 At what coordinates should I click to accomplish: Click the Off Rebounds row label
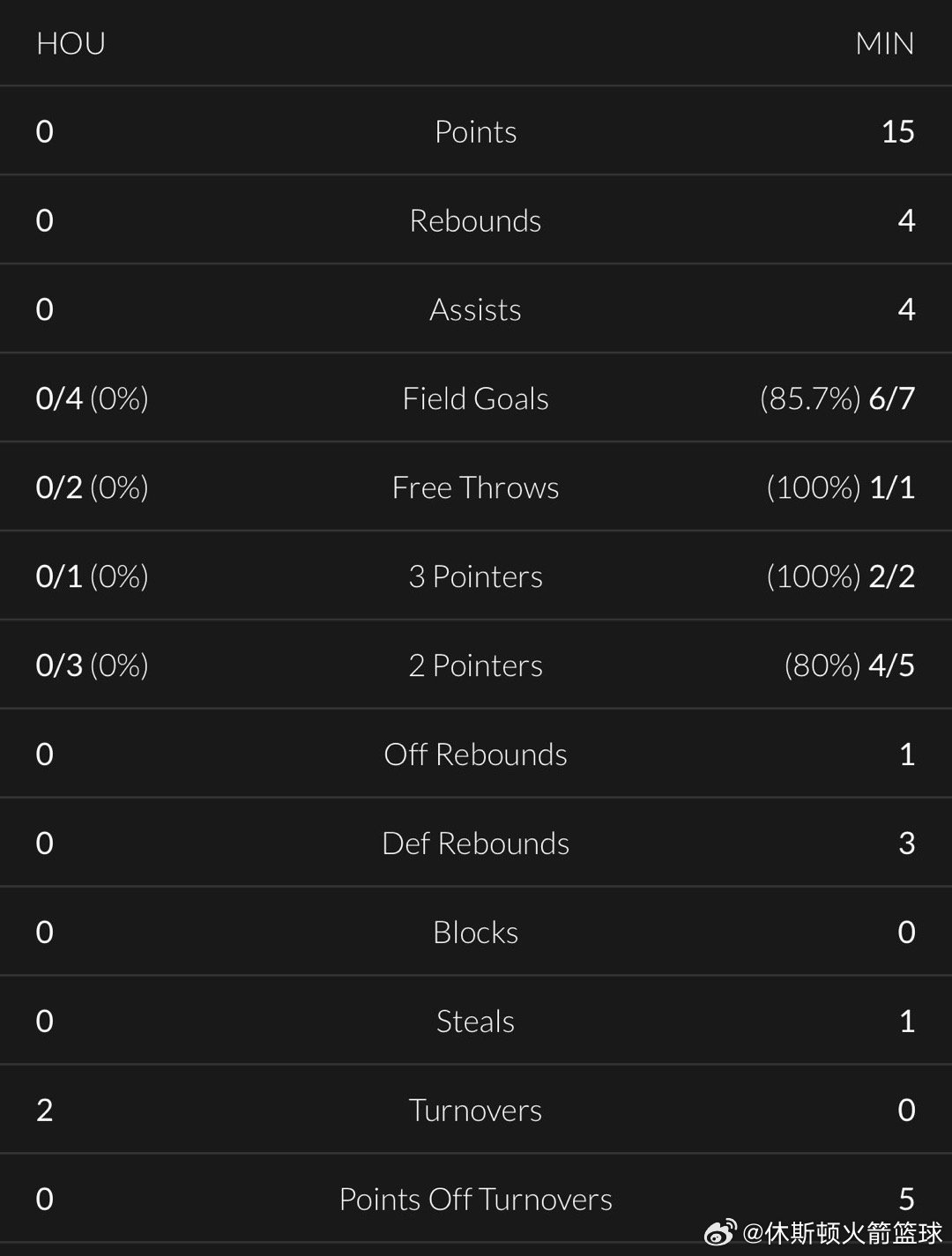pos(475,754)
